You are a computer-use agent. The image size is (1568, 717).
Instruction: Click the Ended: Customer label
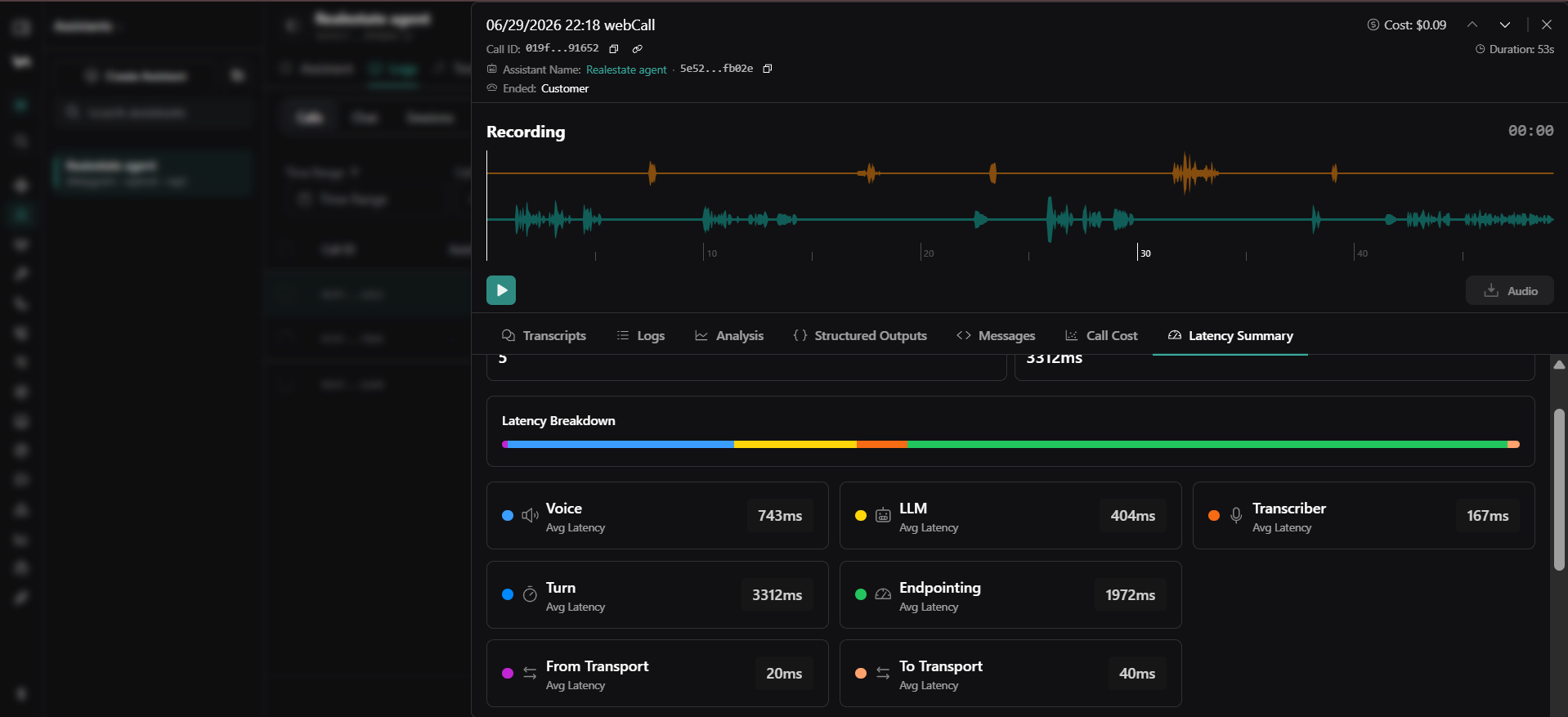coord(538,88)
